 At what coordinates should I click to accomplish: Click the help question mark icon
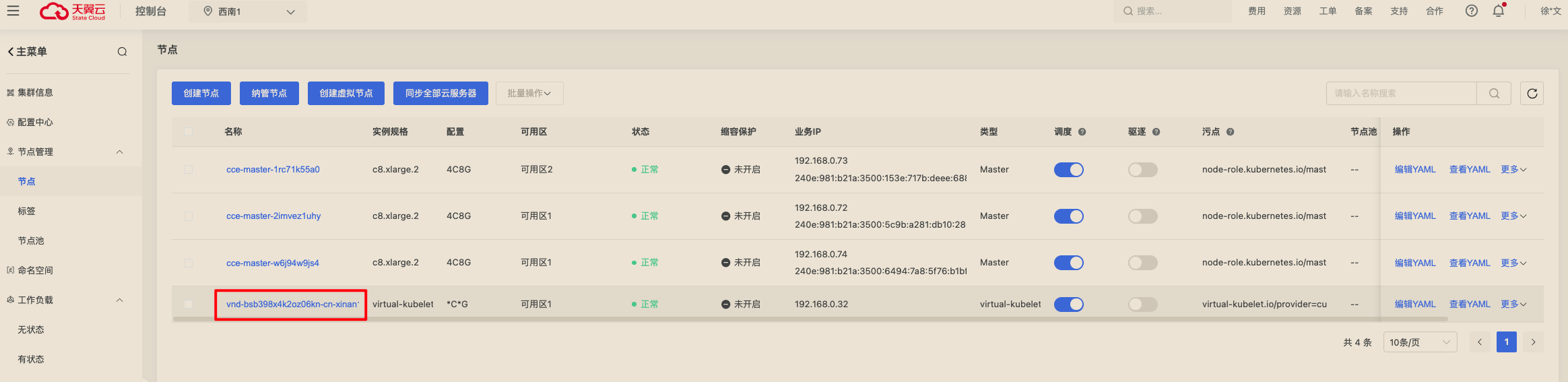[x=1472, y=11]
